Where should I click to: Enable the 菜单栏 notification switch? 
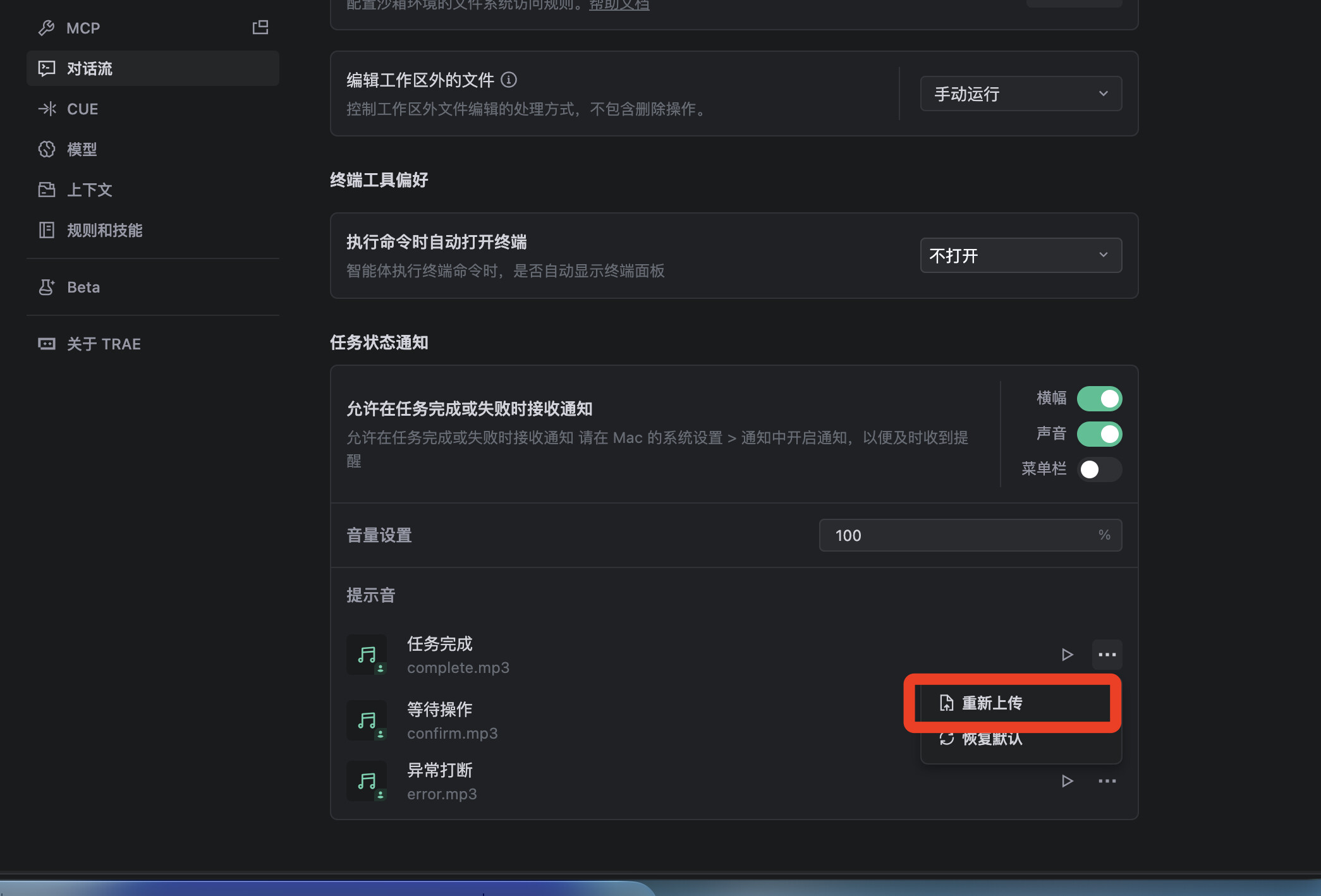point(1099,469)
